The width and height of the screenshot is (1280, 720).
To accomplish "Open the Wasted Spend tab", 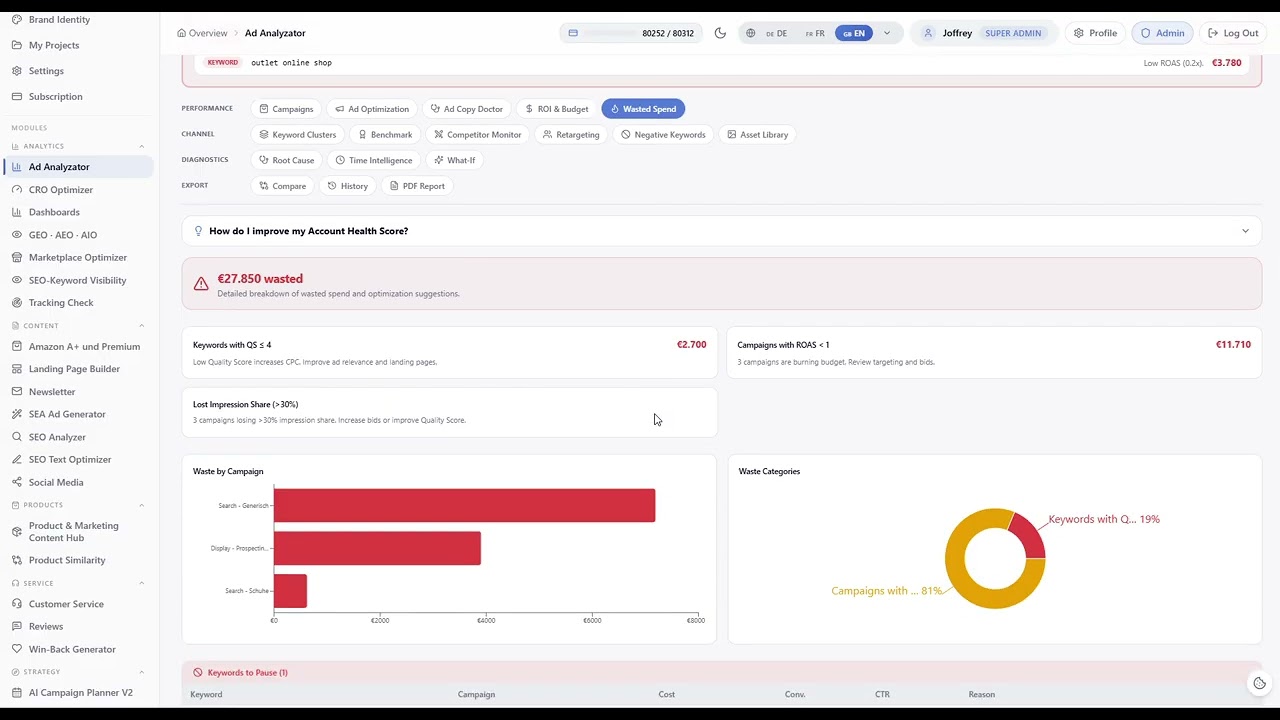I will 643,109.
